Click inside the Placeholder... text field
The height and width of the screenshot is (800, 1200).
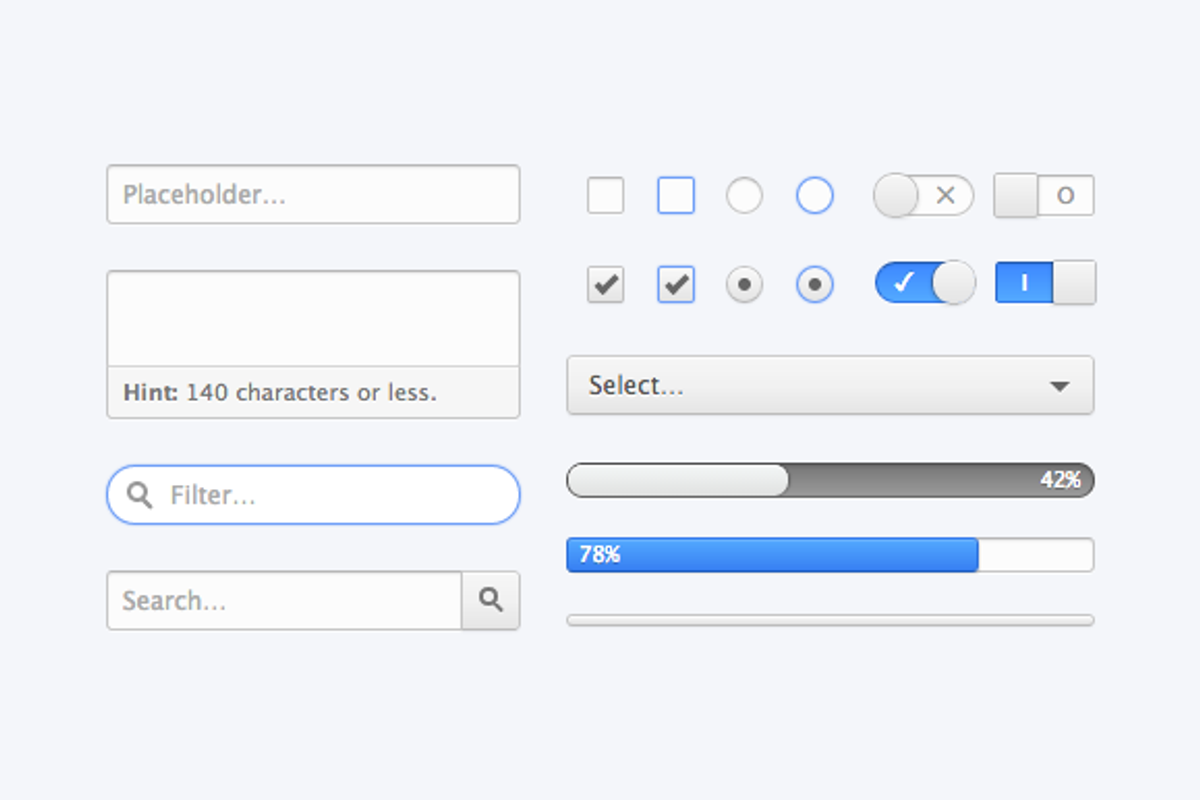click(x=313, y=195)
